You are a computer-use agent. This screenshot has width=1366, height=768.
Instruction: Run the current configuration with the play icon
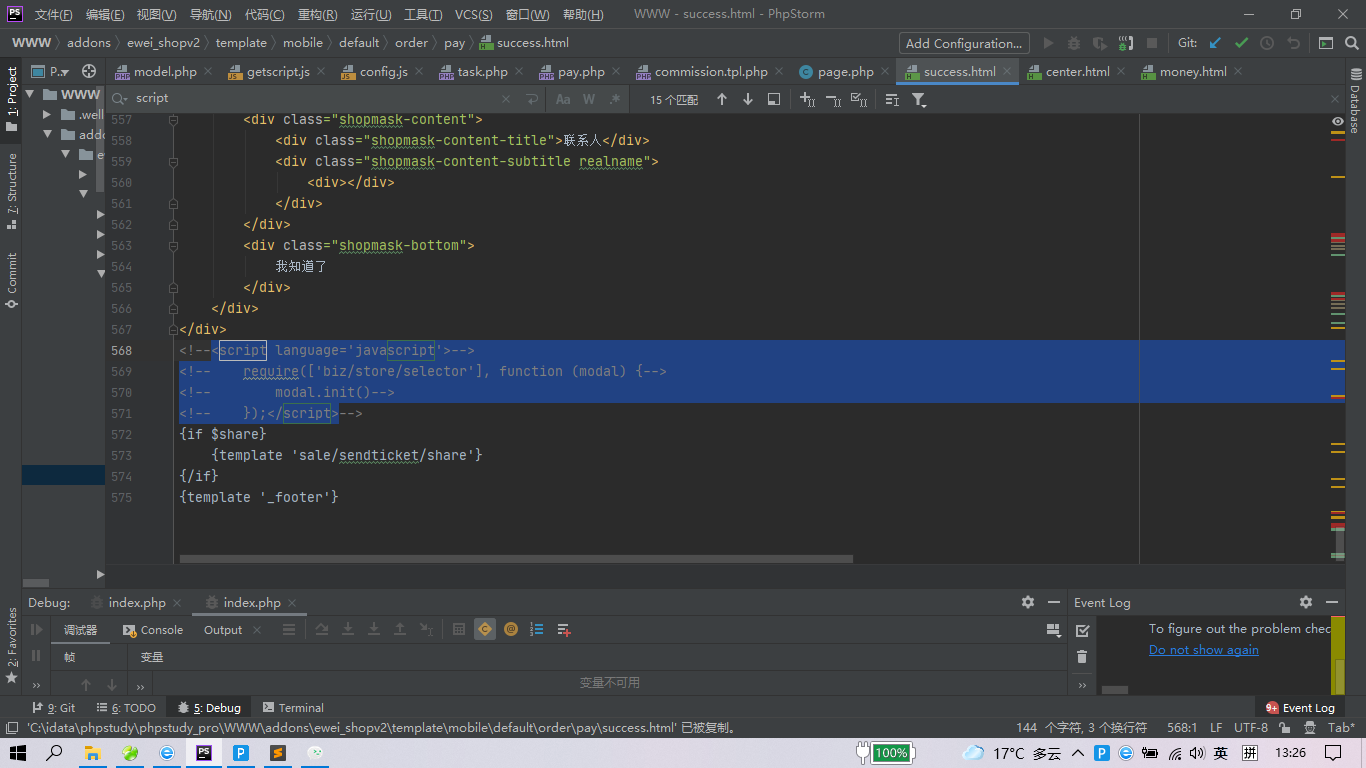pyautogui.click(x=1048, y=43)
